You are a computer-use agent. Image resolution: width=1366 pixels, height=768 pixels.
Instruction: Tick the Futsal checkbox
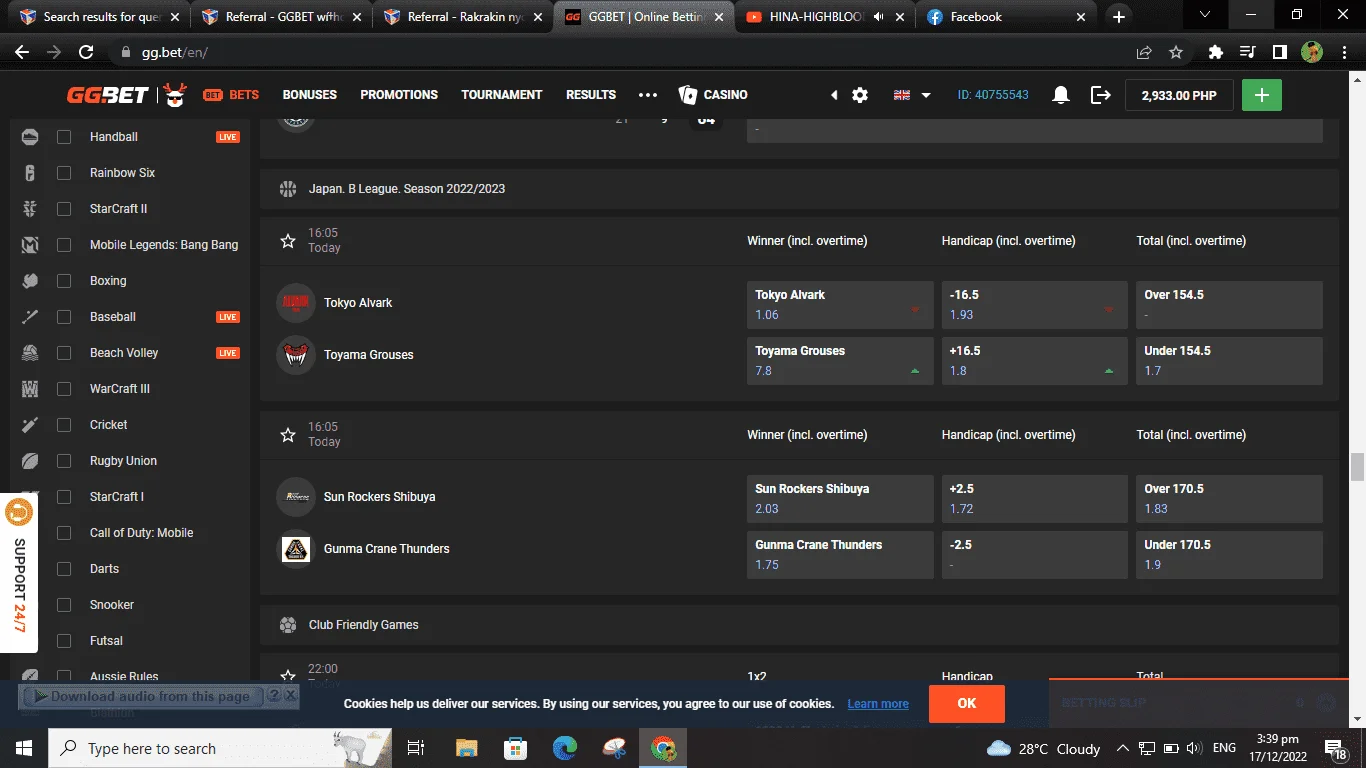click(64, 641)
